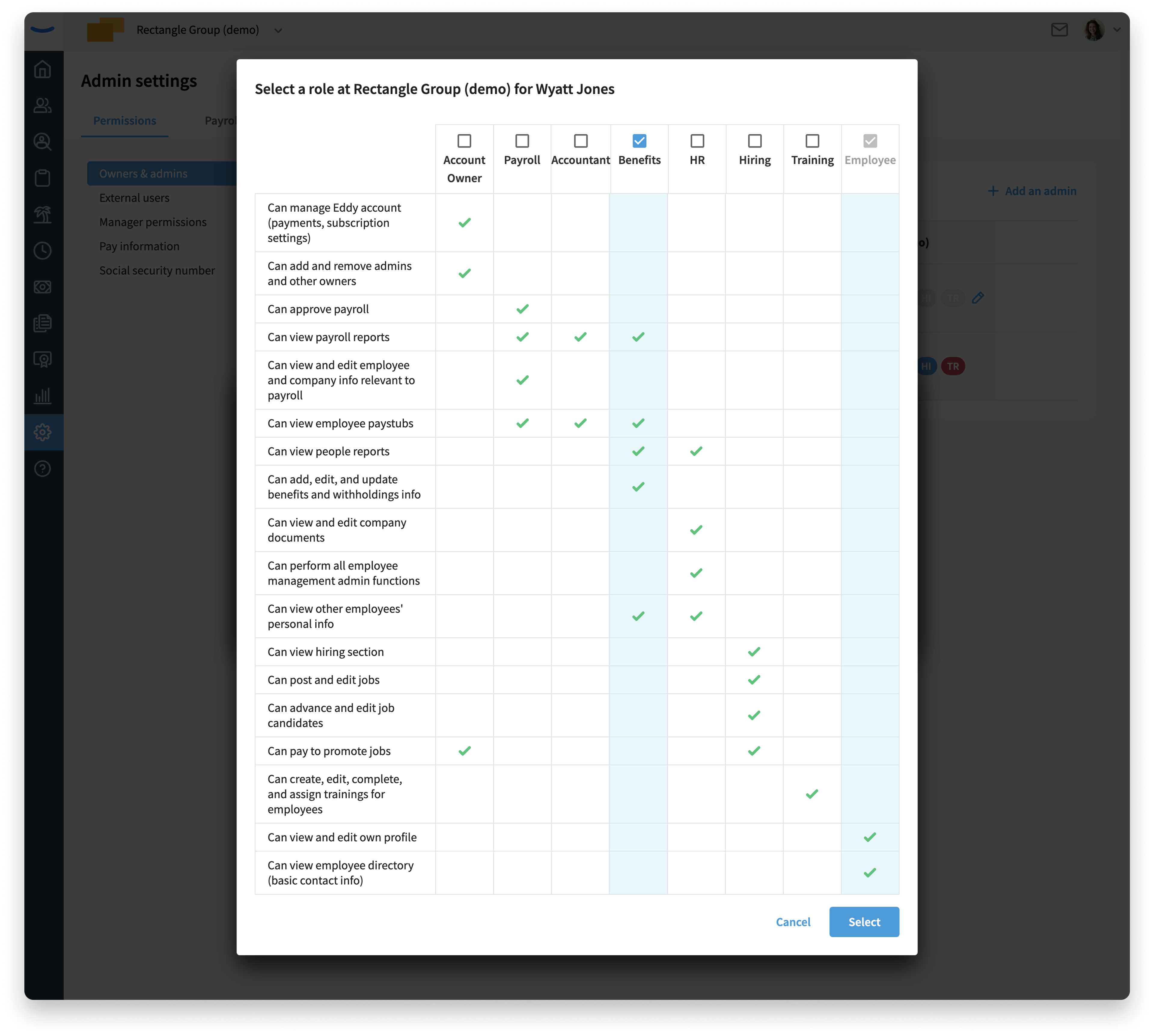Check the Accountant role checkbox
1154x1036 pixels.
pyautogui.click(x=580, y=141)
